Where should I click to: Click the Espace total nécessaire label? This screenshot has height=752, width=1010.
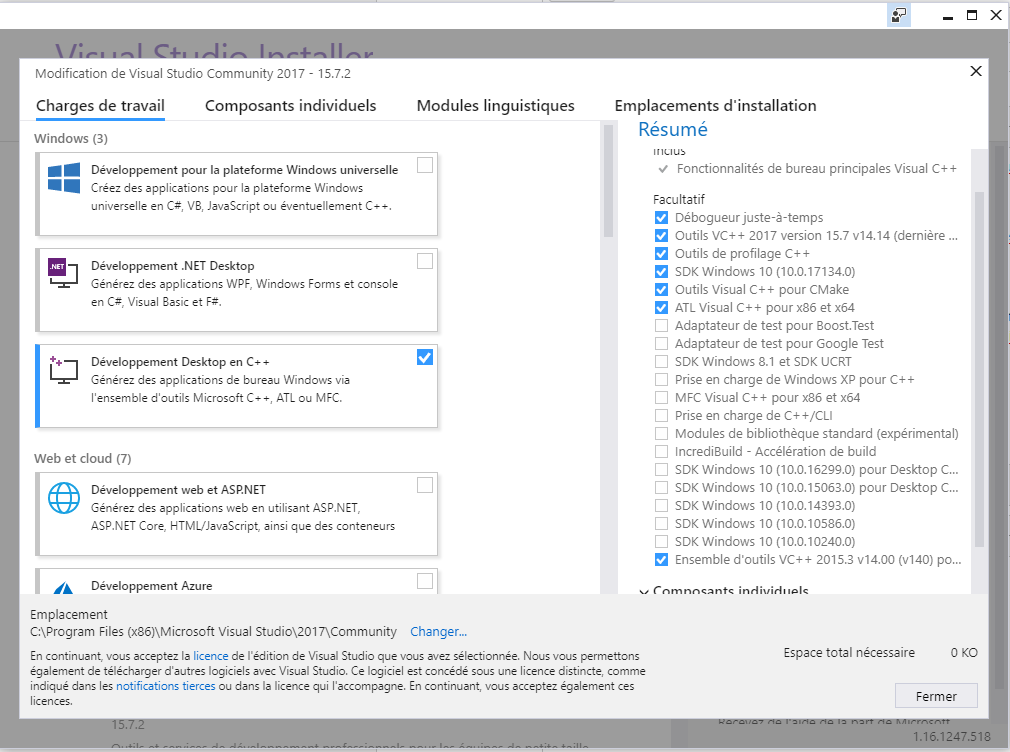(849, 653)
